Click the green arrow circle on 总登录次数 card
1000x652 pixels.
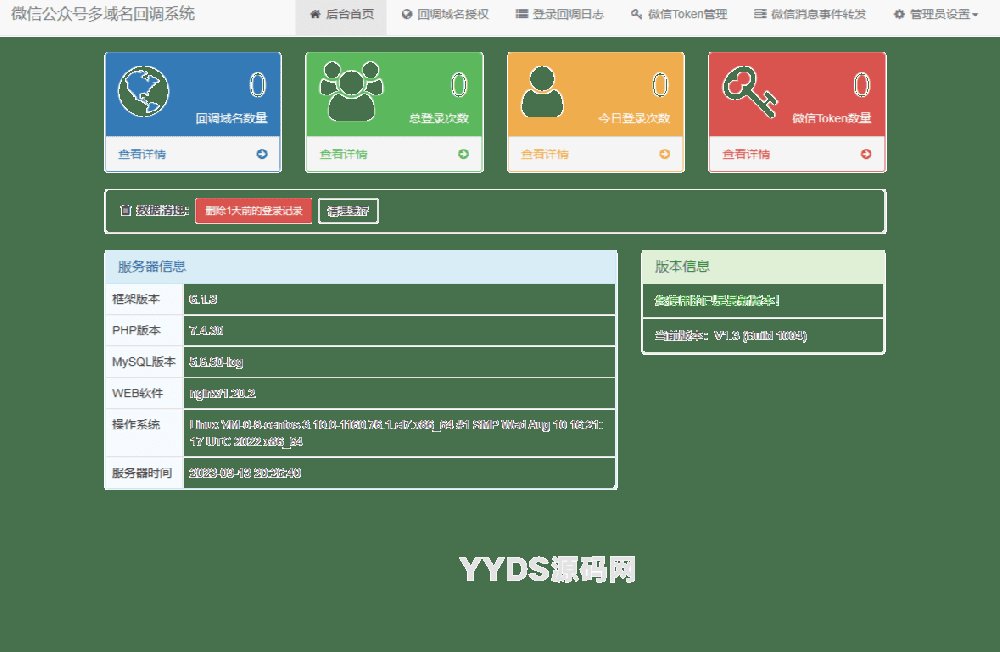pos(464,154)
